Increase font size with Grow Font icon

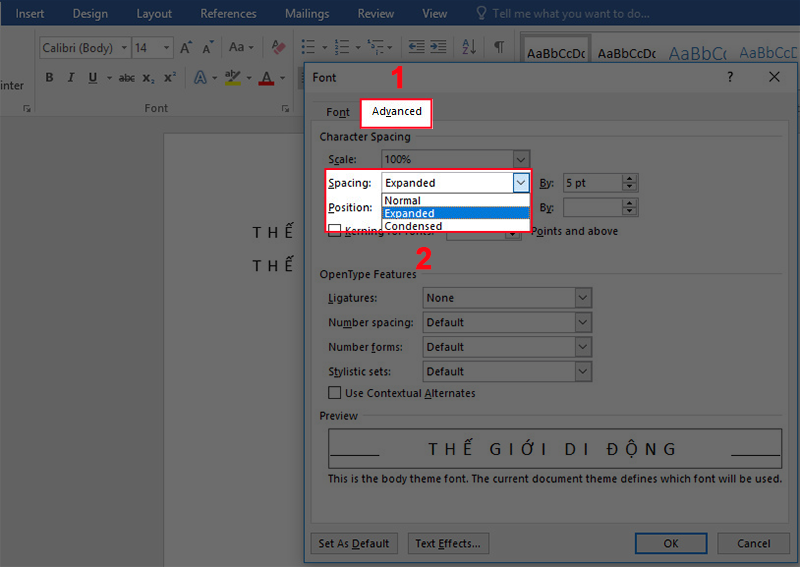[x=186, y=47]
